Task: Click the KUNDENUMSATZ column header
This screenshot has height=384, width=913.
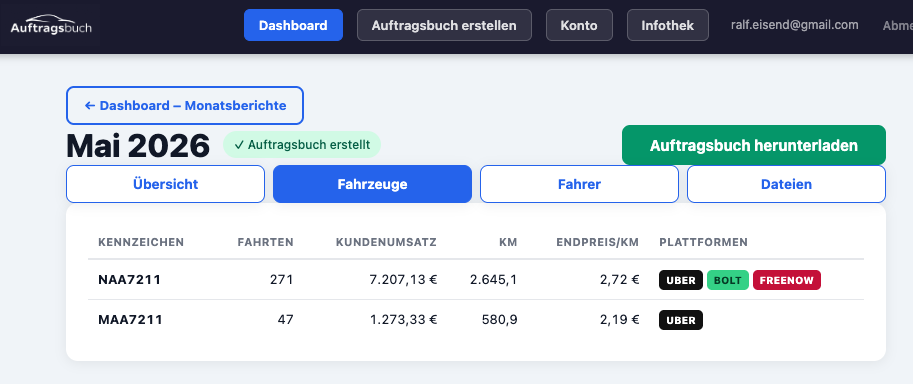Action: [x=386, y=242]
